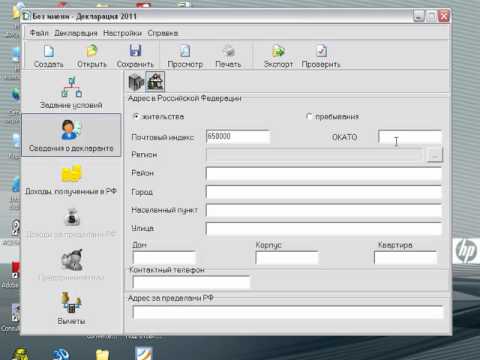This screenshot has height=360, width=480.
Task: Click the Контактный телефон field
Action: (191, 282)
